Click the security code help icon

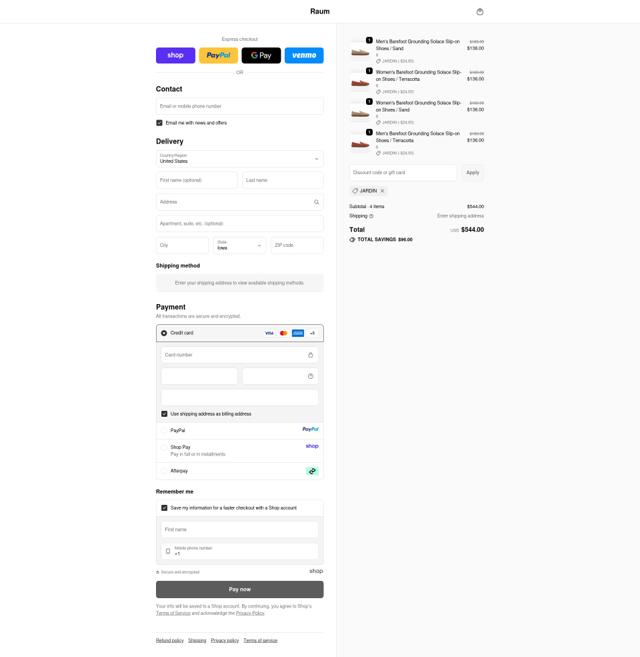(311, 376)
